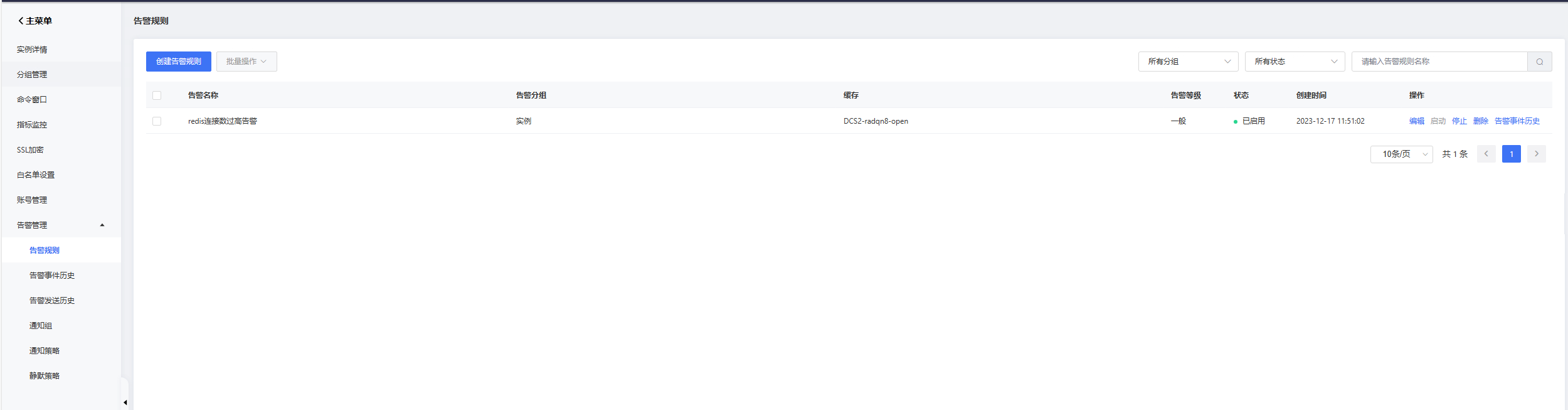Image resolution: width=1568 pixels, height=410 pixels.
Task: Click the creation time 2023-12-17 11:51:02
Action: pyautogui.click(x=1330, y=121)
